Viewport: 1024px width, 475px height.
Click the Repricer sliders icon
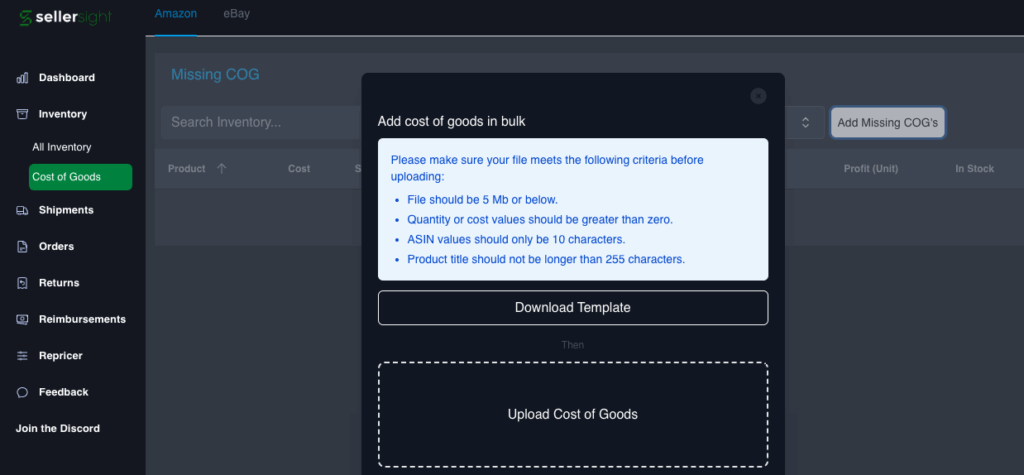(x=22, y=356)
